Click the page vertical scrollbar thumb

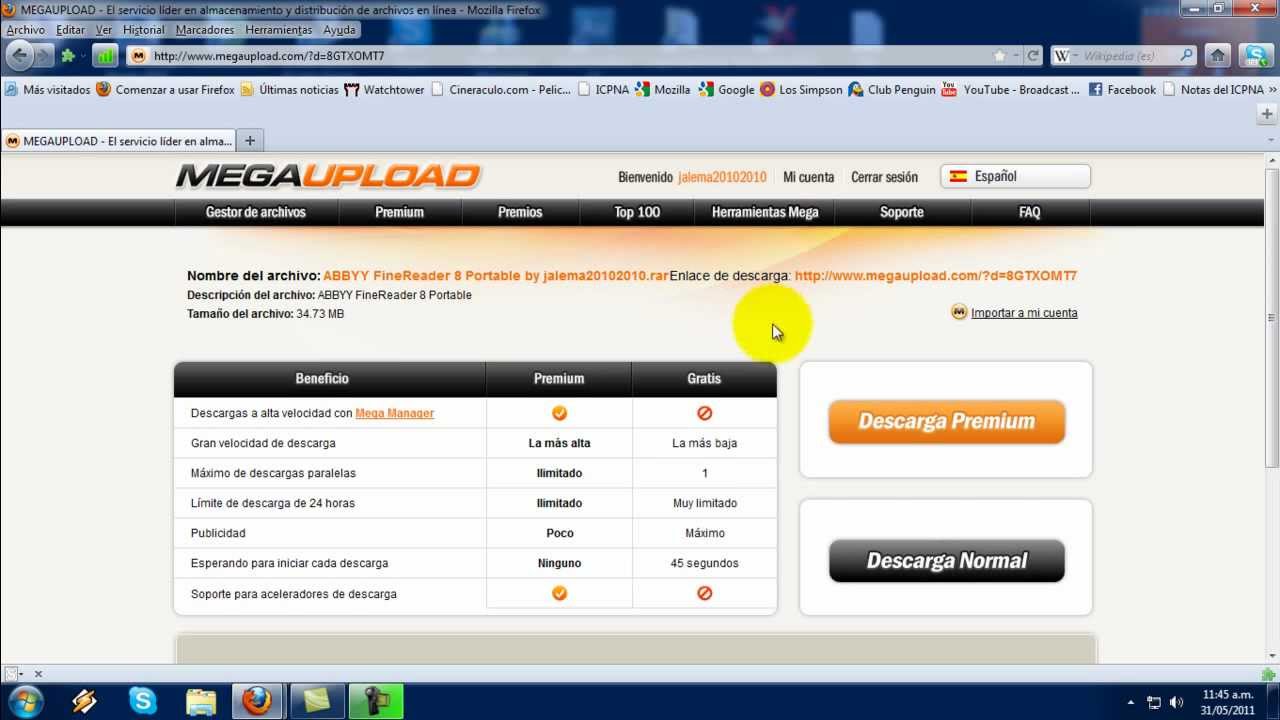(x=1271, y=318)
